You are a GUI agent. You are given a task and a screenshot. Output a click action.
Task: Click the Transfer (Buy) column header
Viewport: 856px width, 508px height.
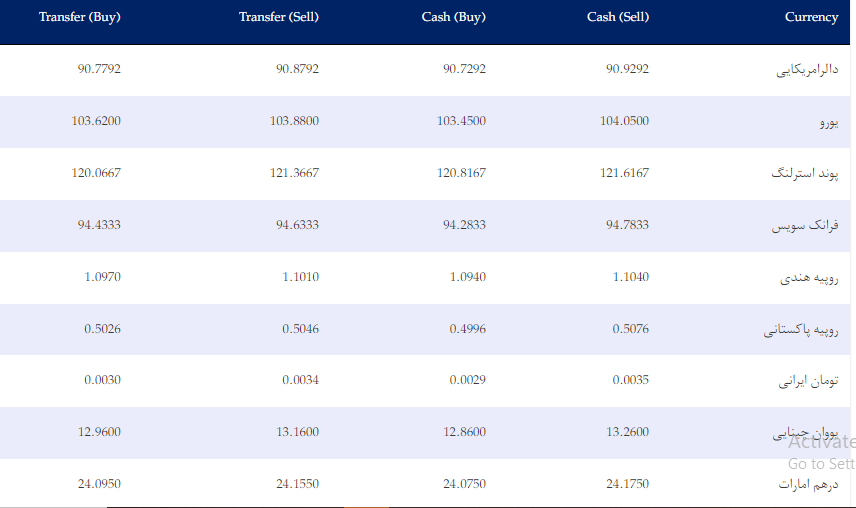click(x=79, y=17)
